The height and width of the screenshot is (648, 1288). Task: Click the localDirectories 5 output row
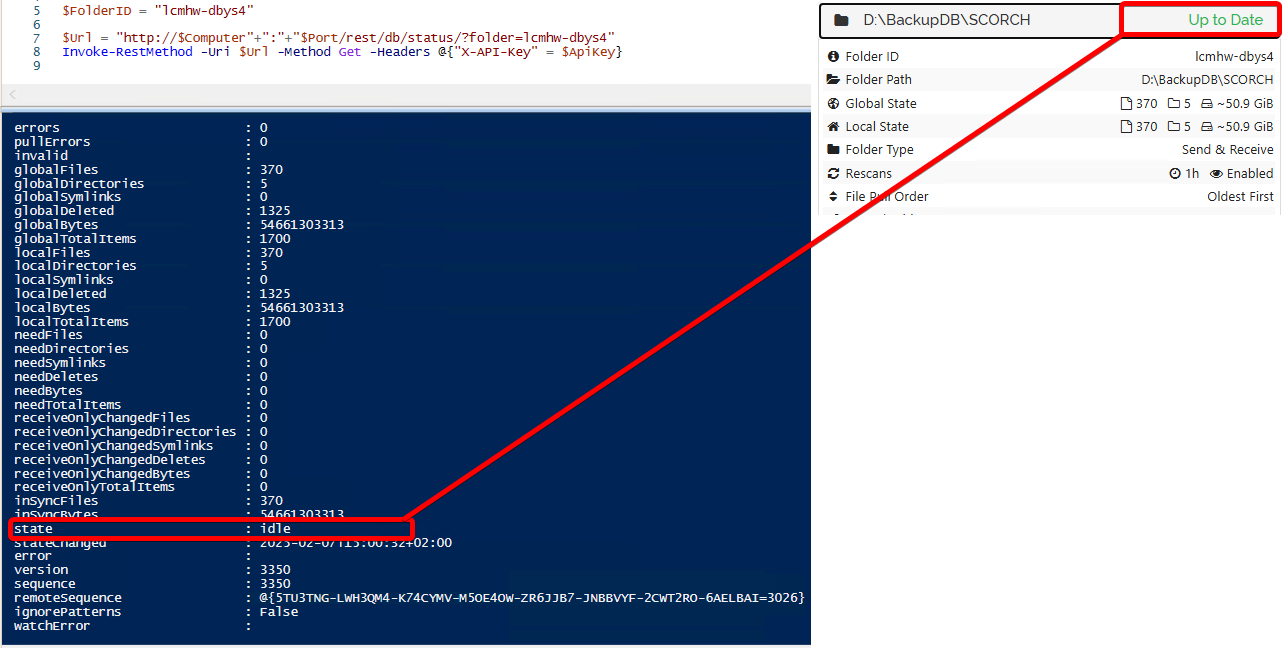(140, 266)
